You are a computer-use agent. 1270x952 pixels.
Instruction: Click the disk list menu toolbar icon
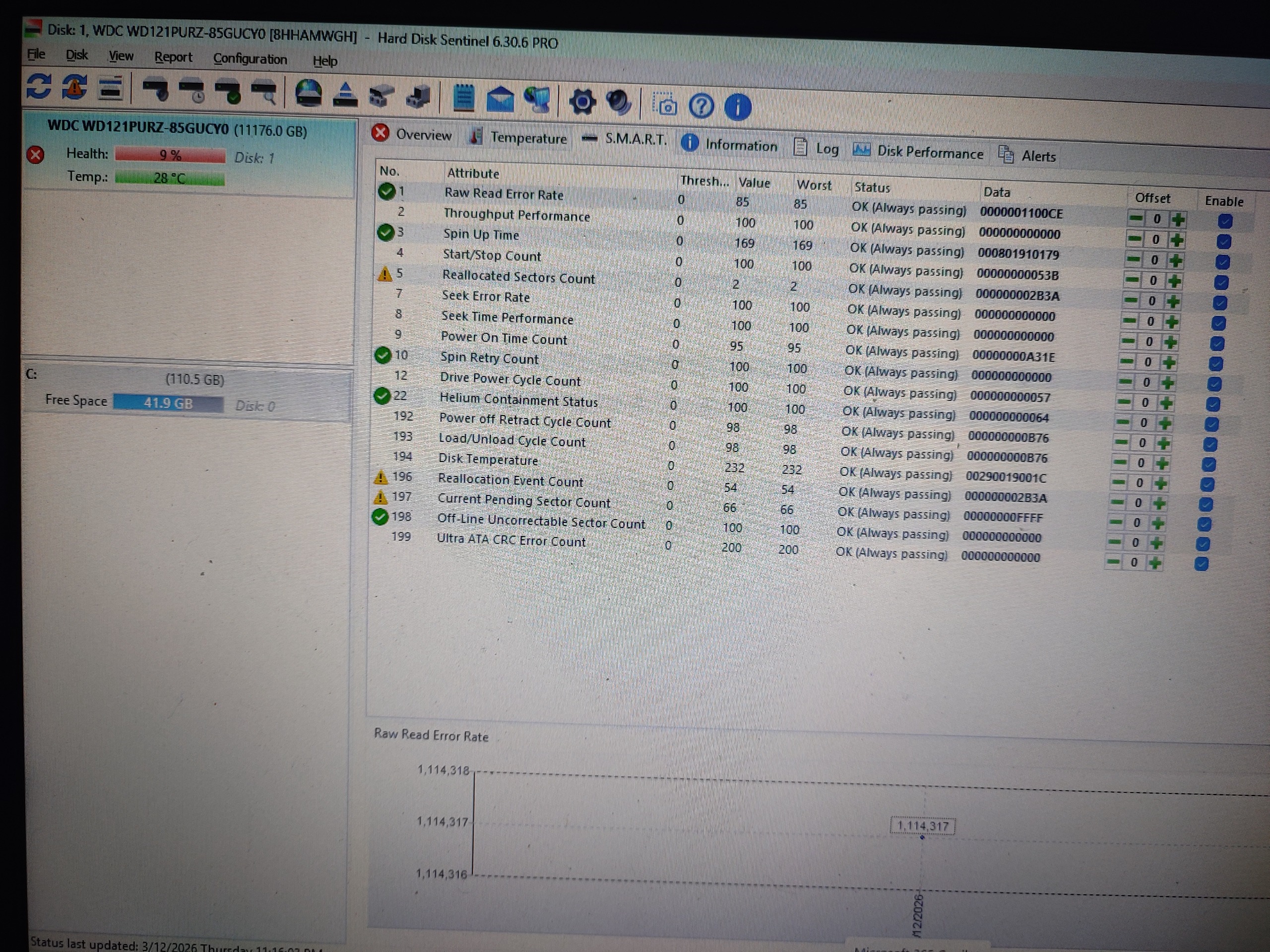(111, 89)
